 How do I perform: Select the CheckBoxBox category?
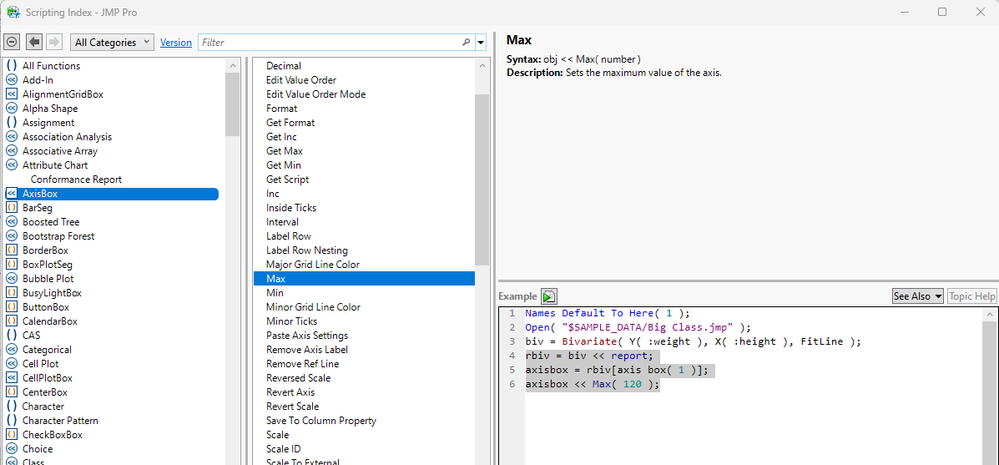coord(52,435)
